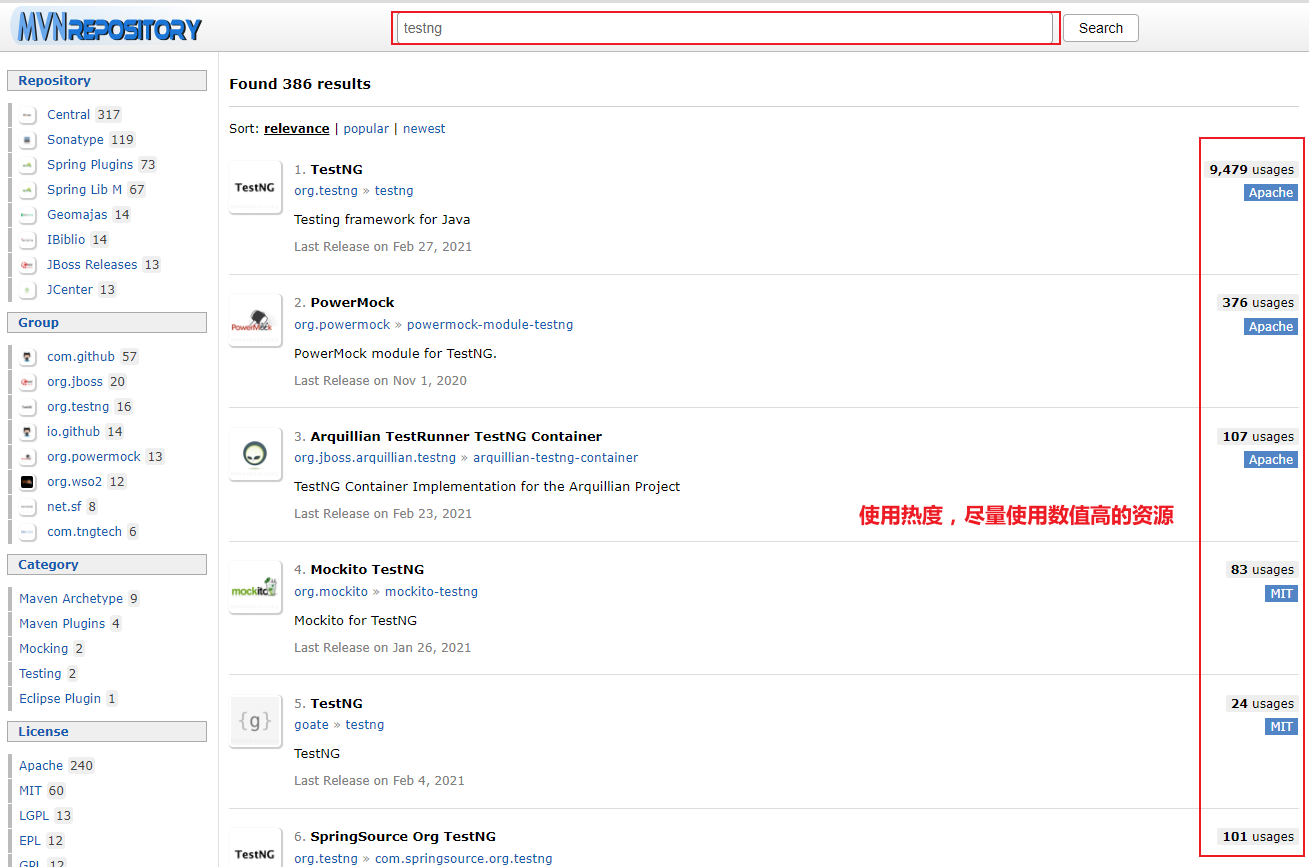The image size is (1309, 867).
Task: Click the IBiblio repository icon
Action: [28, 240]
